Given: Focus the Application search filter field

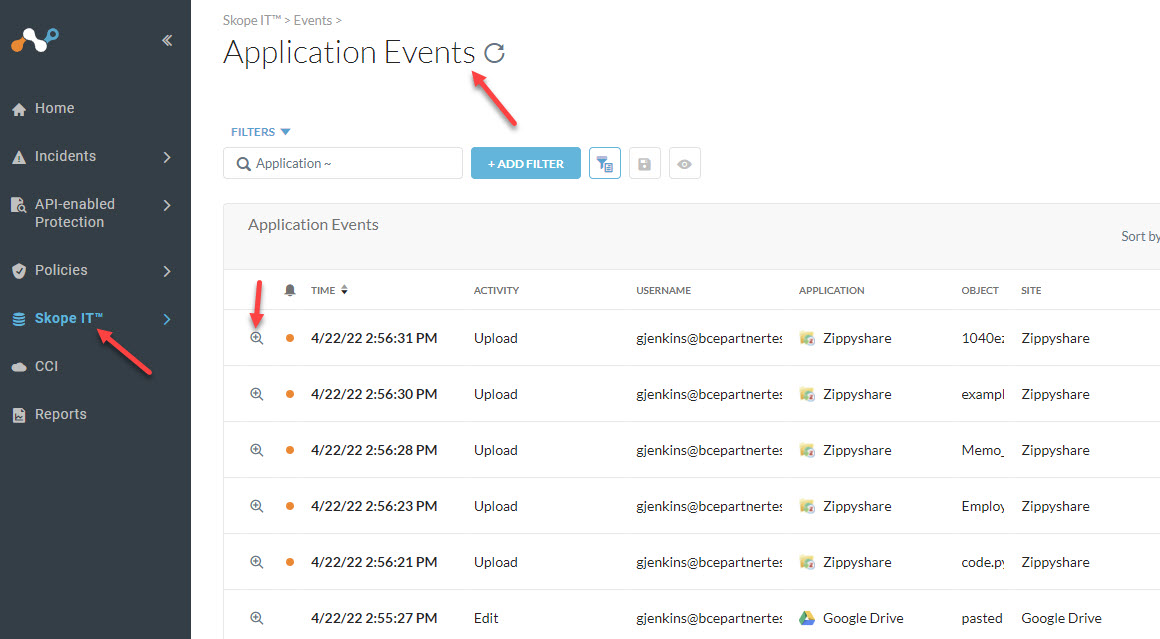Looking at the screenshot, I should click(x=343, y=163).
